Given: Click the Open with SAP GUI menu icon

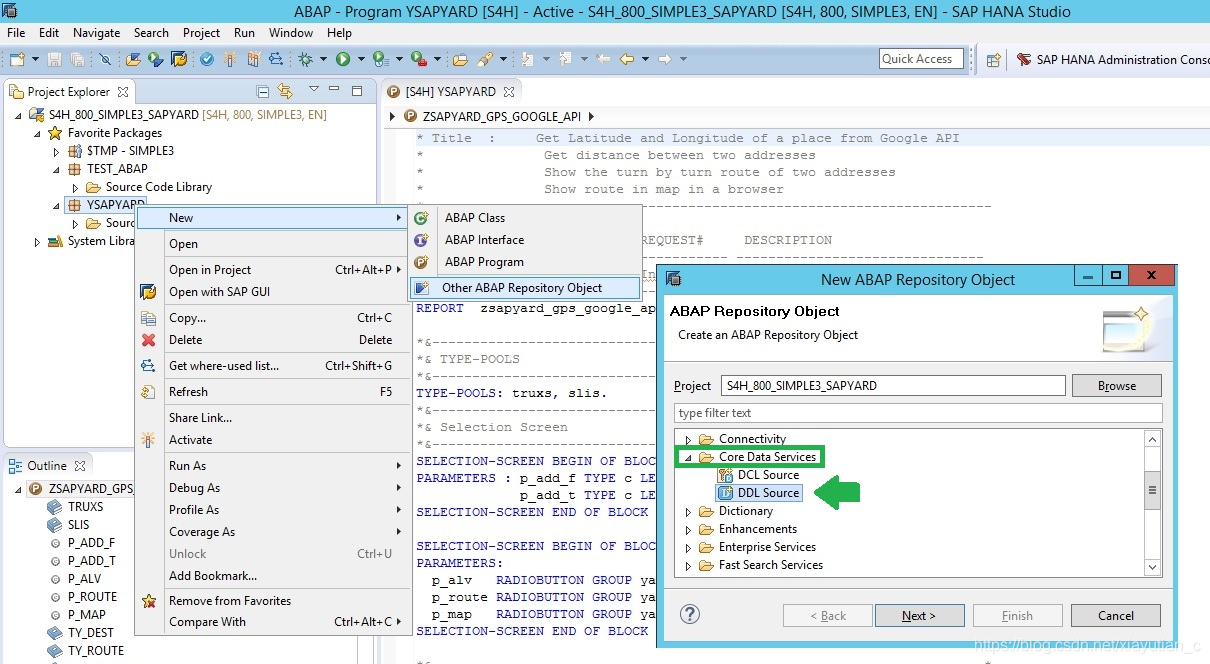Looking at the screenshot, I should (x=149, y=292).
